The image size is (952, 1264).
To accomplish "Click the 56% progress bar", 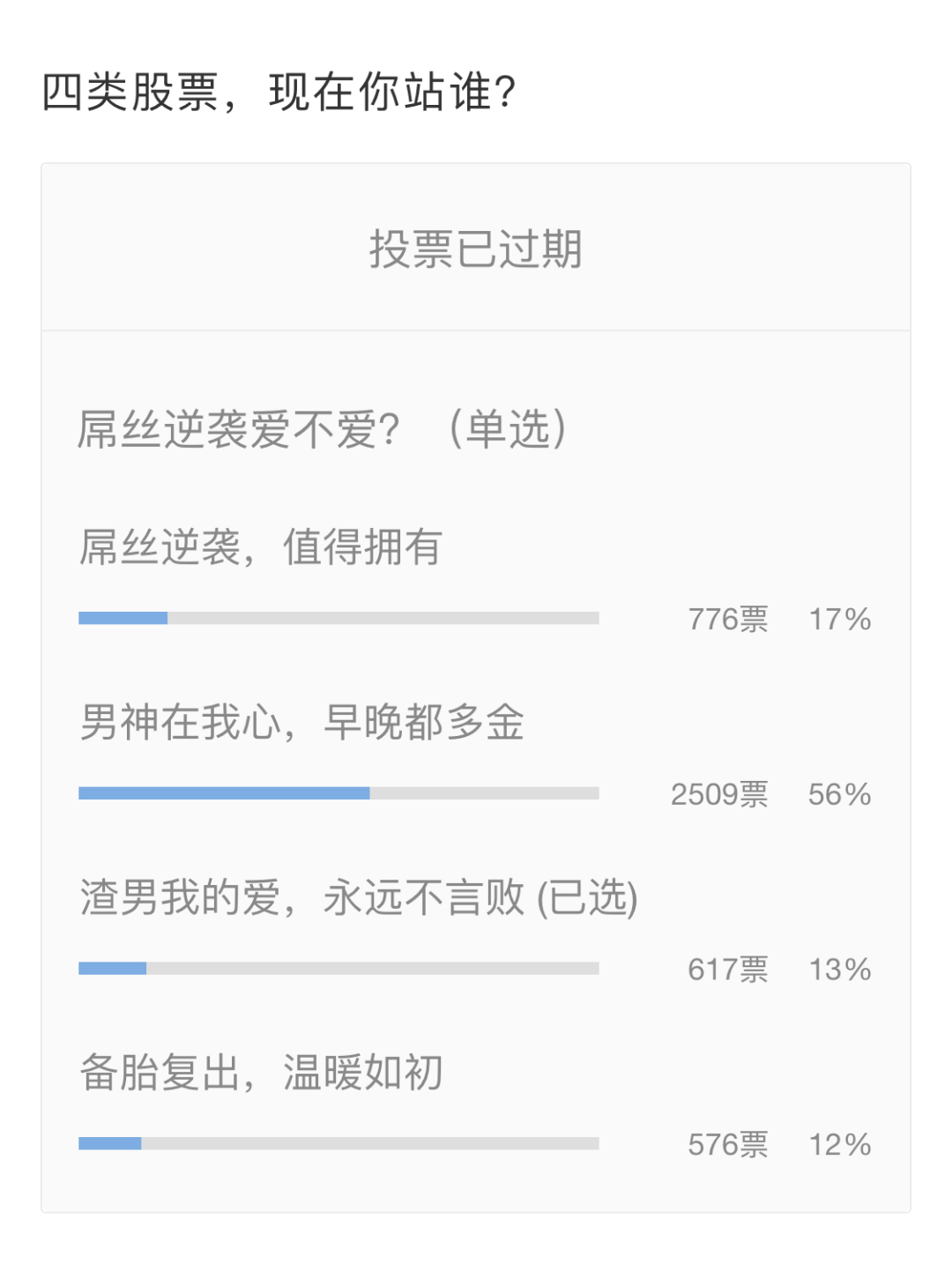I will point(338,793).
